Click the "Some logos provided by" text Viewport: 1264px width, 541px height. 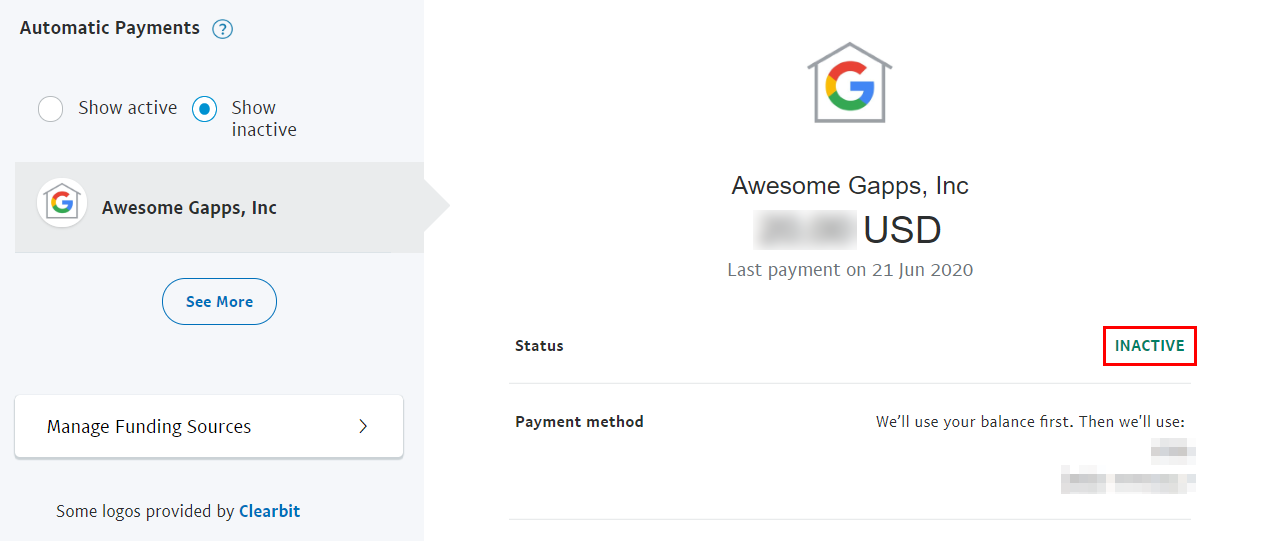click(145, 511)
